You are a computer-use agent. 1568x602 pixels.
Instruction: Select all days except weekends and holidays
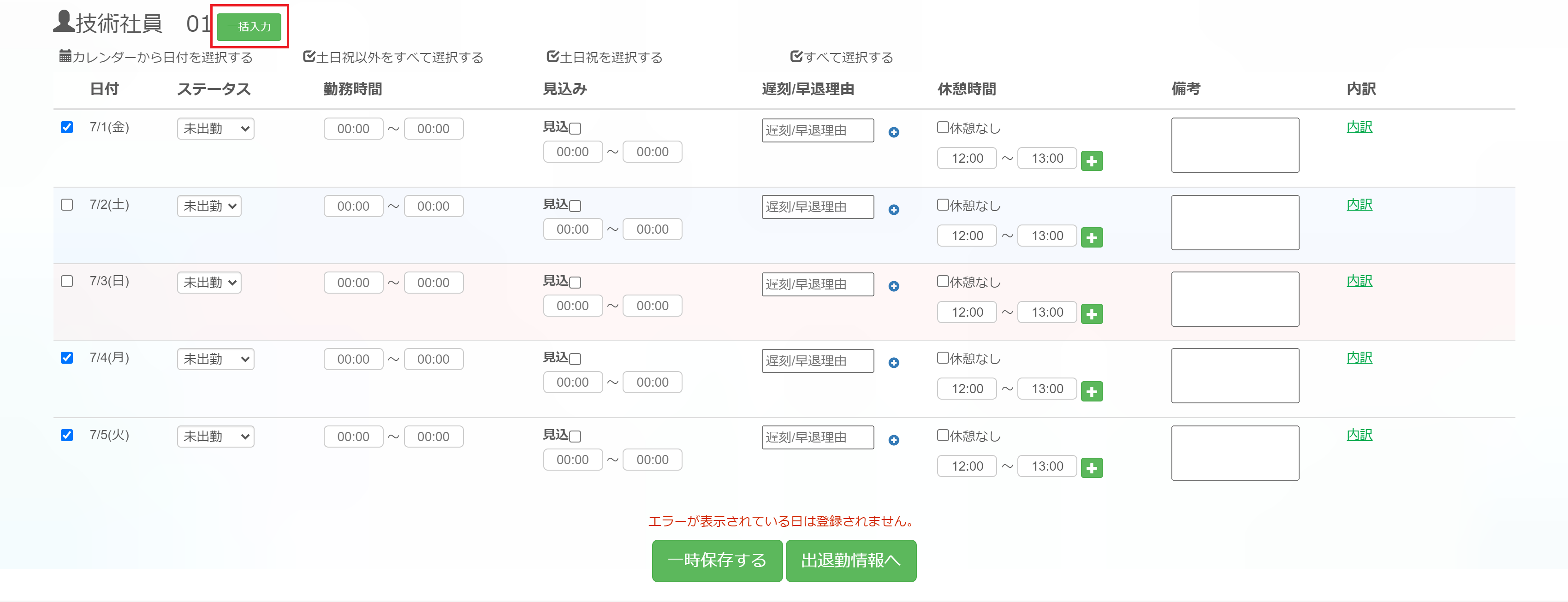point(393,57)
